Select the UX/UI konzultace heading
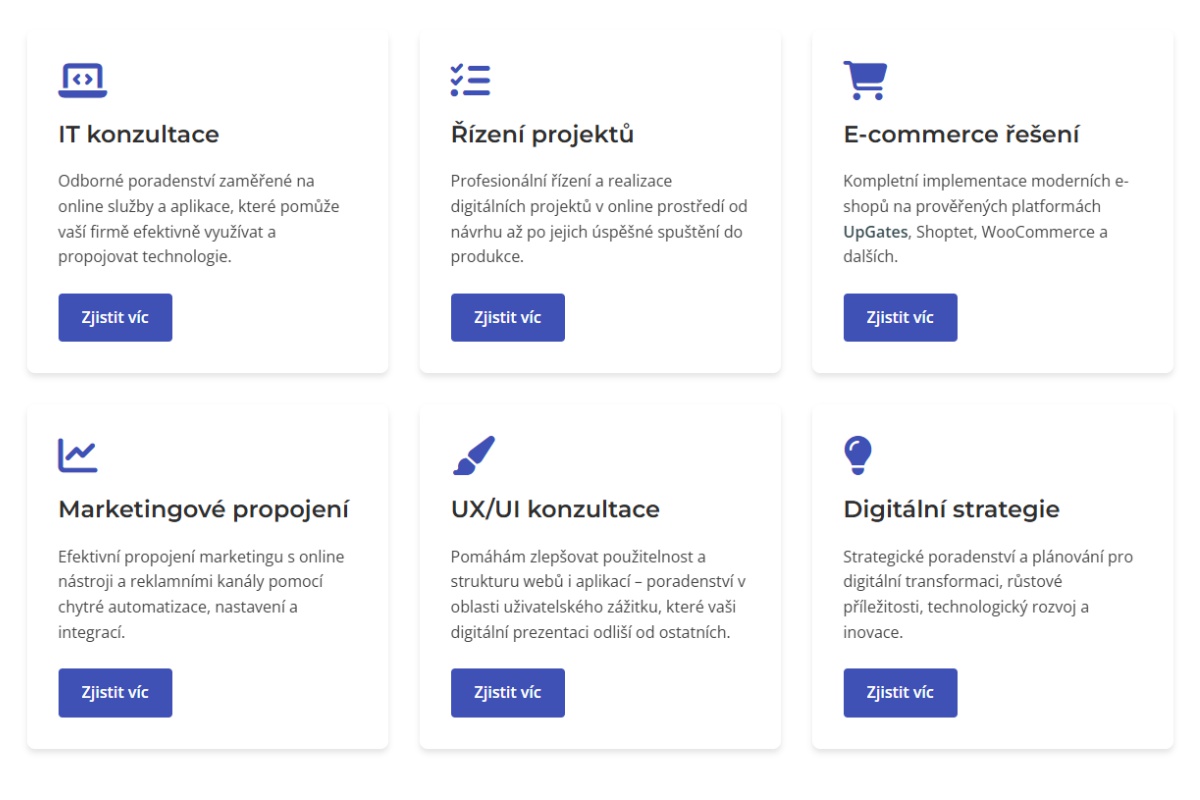The width and height of the screenshot is (1200, 800). [x=555, y=509]
